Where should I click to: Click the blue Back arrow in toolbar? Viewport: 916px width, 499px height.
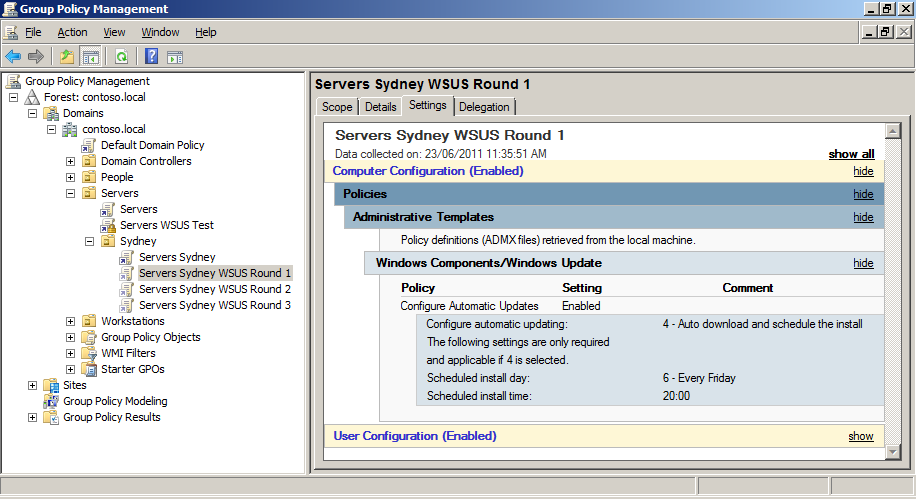coord(13,56)
